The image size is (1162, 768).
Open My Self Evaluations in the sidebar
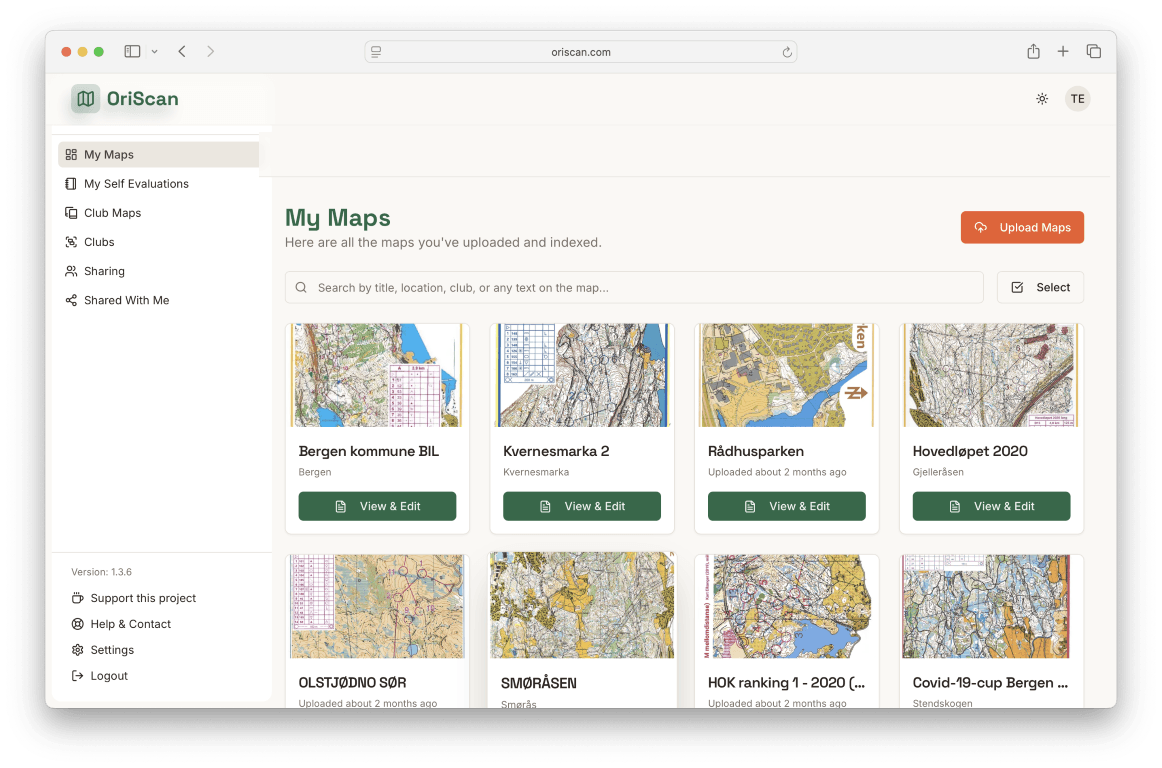(159, 183)
